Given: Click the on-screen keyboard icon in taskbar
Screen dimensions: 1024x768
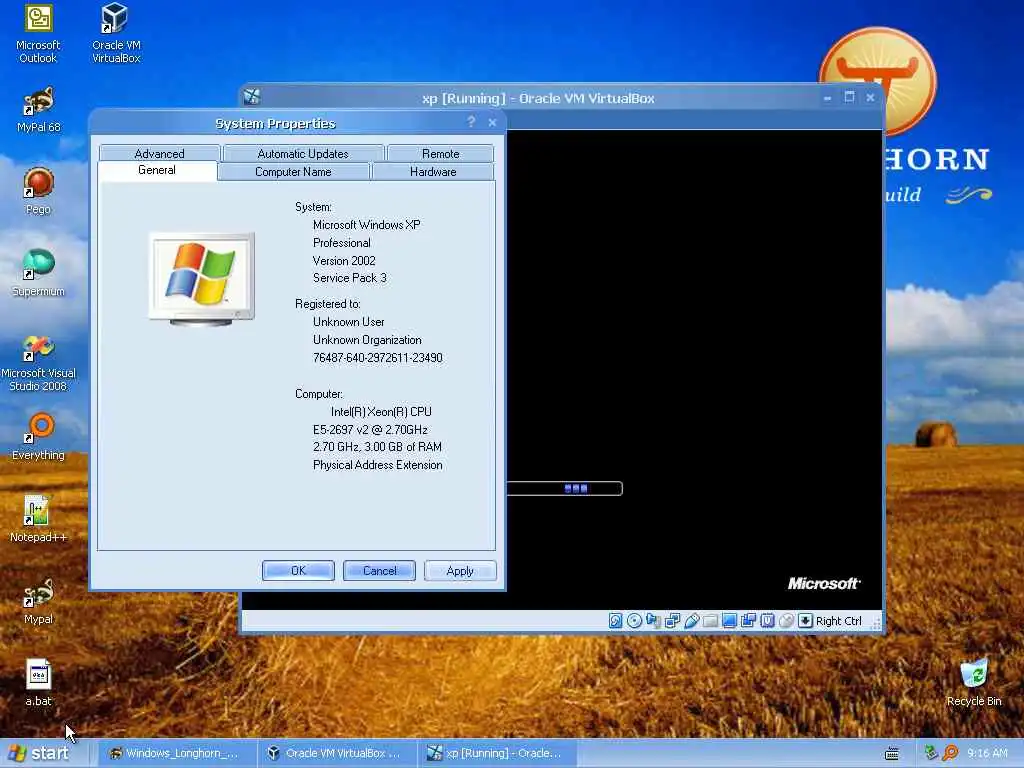Looking at the screenshot, I should point(891,754).
